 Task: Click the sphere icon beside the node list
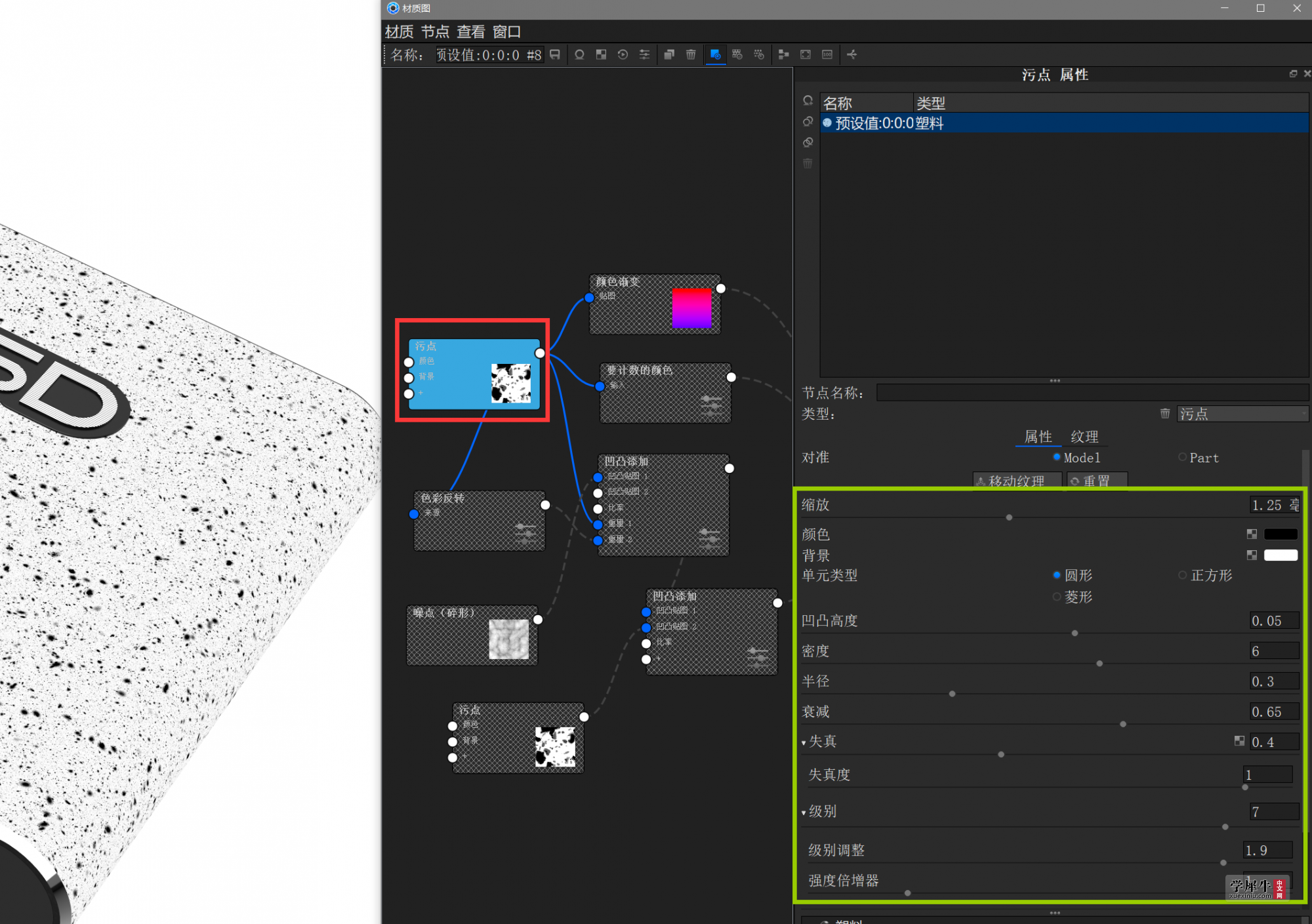[808, 100]
